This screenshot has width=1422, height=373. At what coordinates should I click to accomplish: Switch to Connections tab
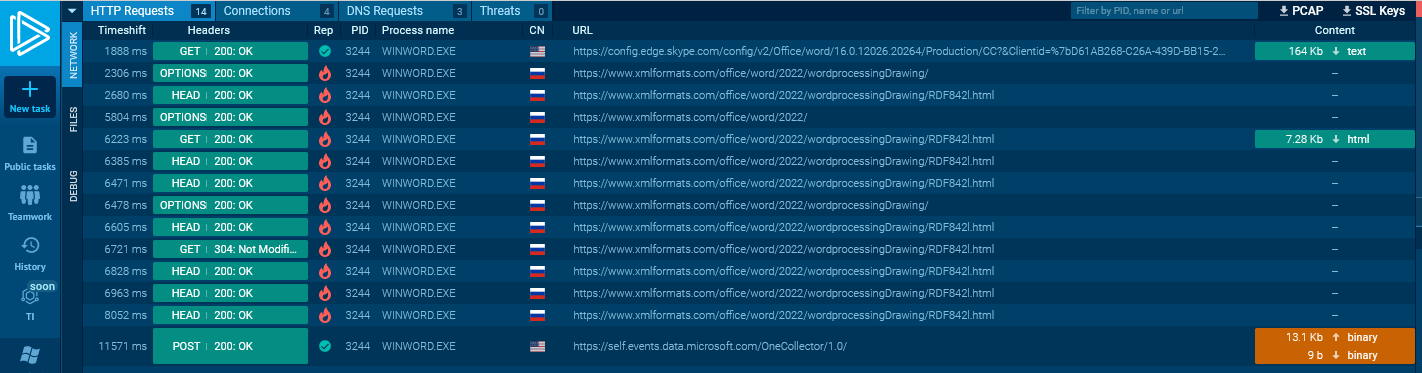[277, 11]
